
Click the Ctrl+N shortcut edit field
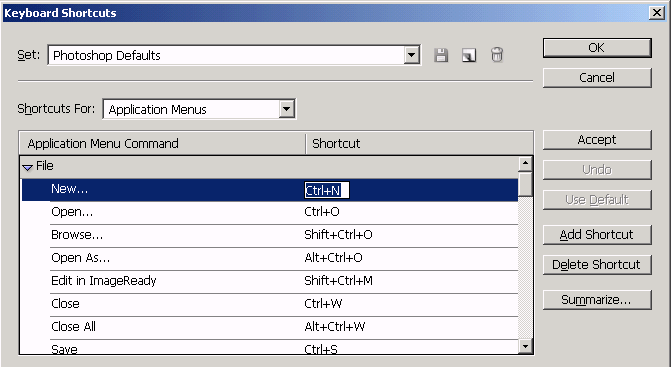click(327, 190)
